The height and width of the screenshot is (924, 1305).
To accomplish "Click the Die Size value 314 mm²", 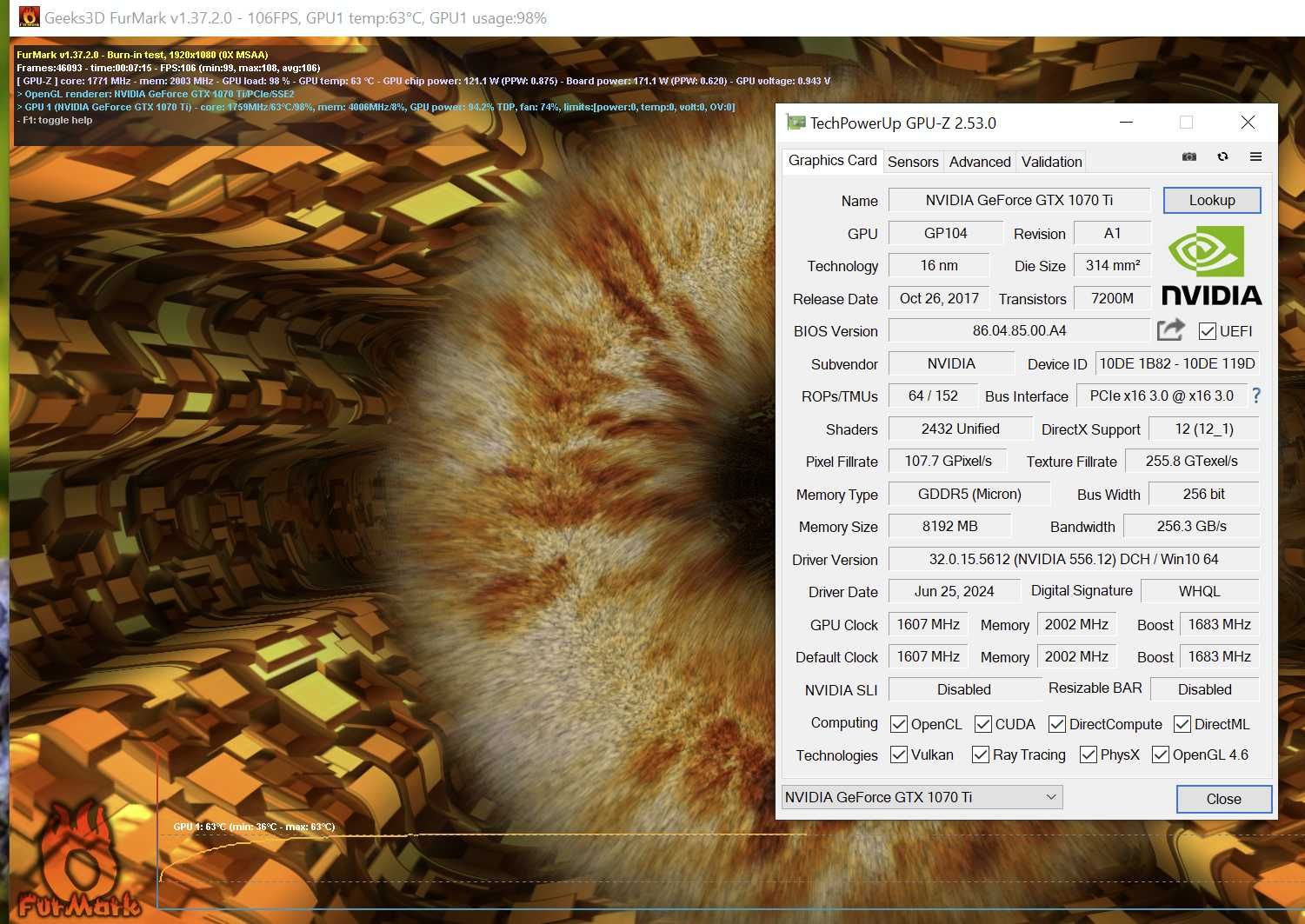I will [x=1112, y=265].
